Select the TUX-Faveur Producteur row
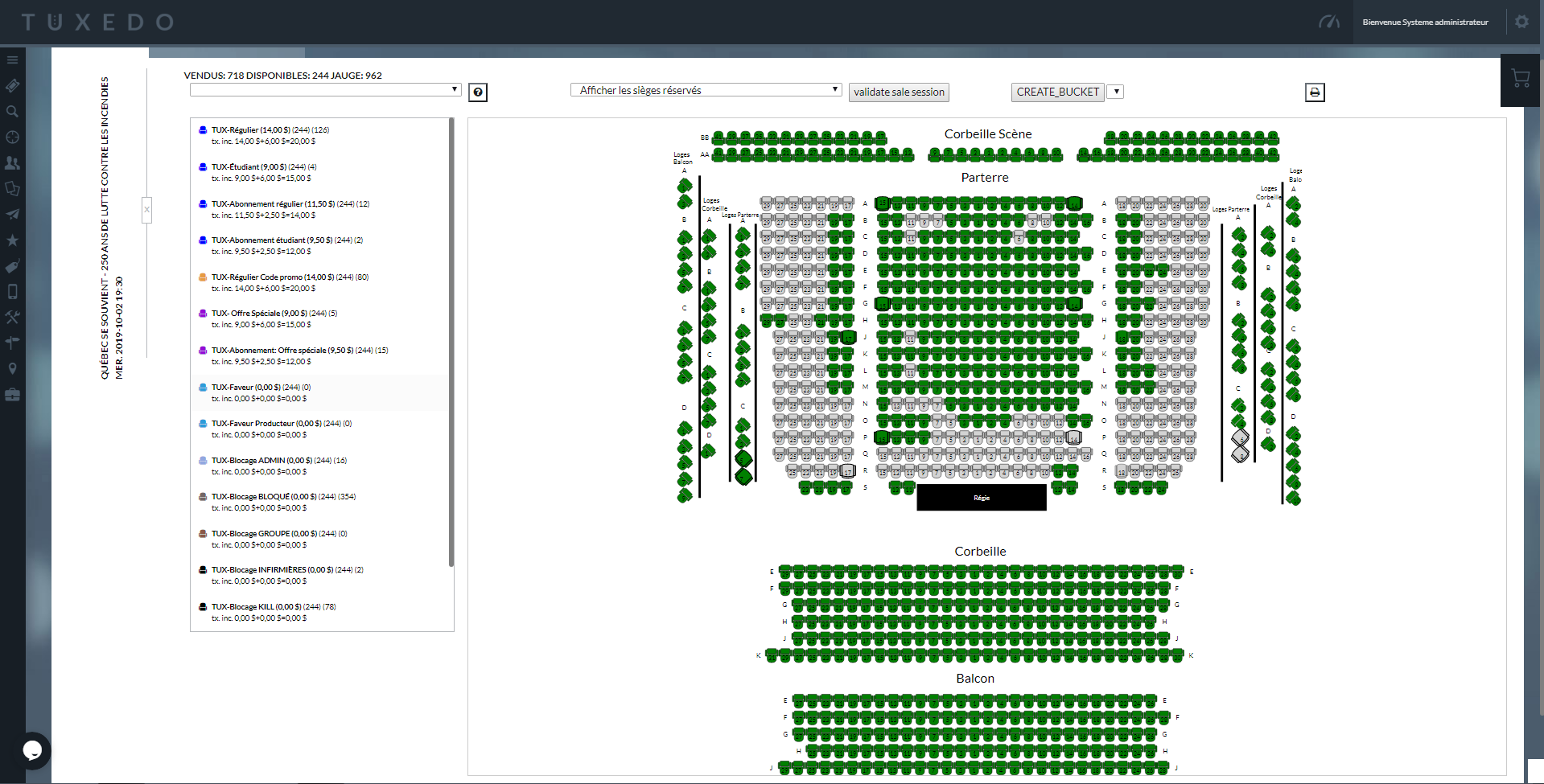 320,429
